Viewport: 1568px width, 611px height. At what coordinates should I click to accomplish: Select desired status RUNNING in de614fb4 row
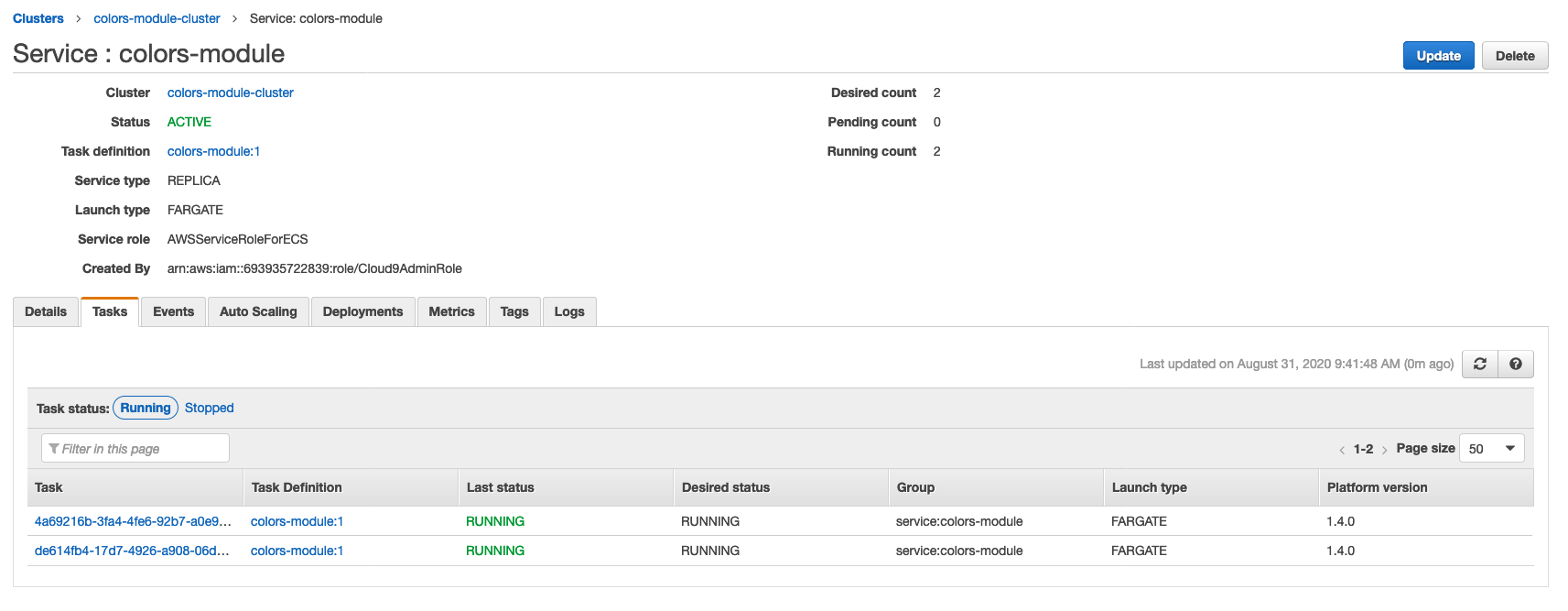pos(710,551)
